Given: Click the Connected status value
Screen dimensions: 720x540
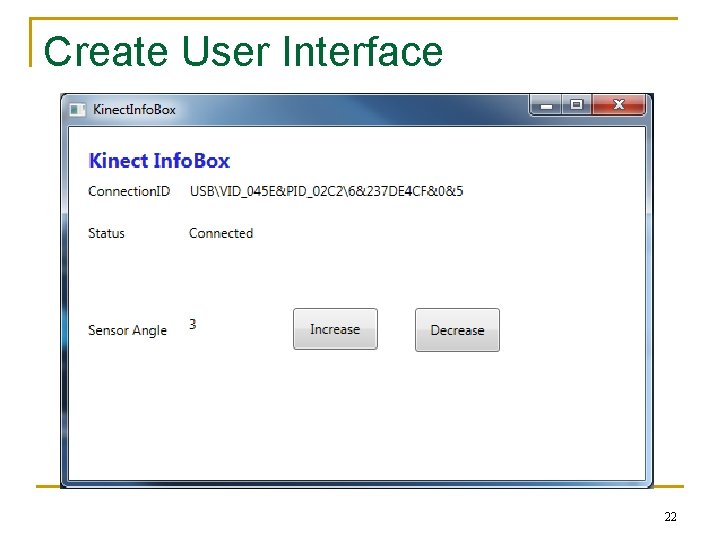Looking at the screenshot, I should pyautogui.click(x=221, y=233).
